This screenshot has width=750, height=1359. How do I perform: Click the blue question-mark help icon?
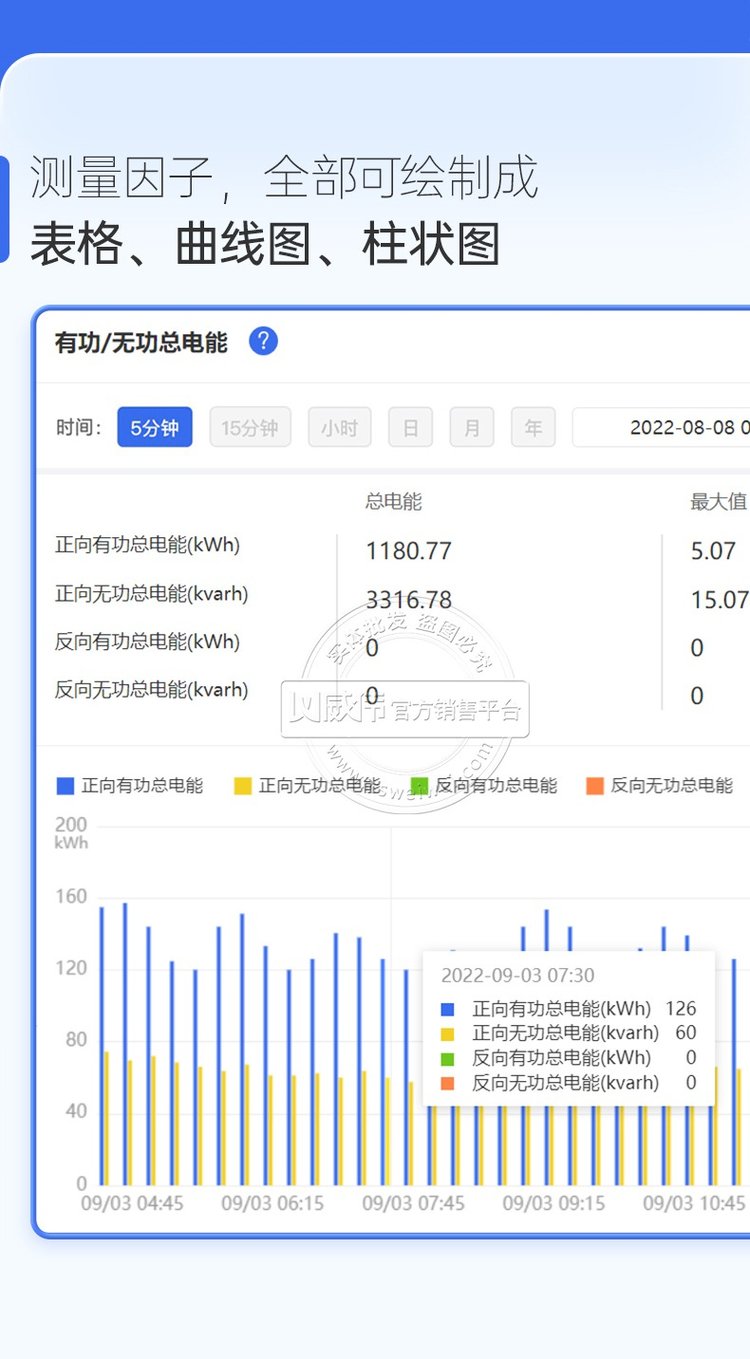coord(263,342)
